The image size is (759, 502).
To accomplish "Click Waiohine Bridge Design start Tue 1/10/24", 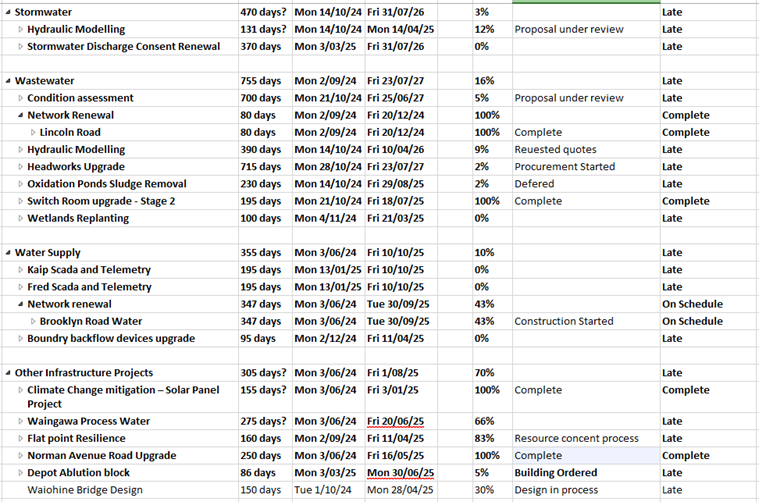I will (x=323, y=490).
